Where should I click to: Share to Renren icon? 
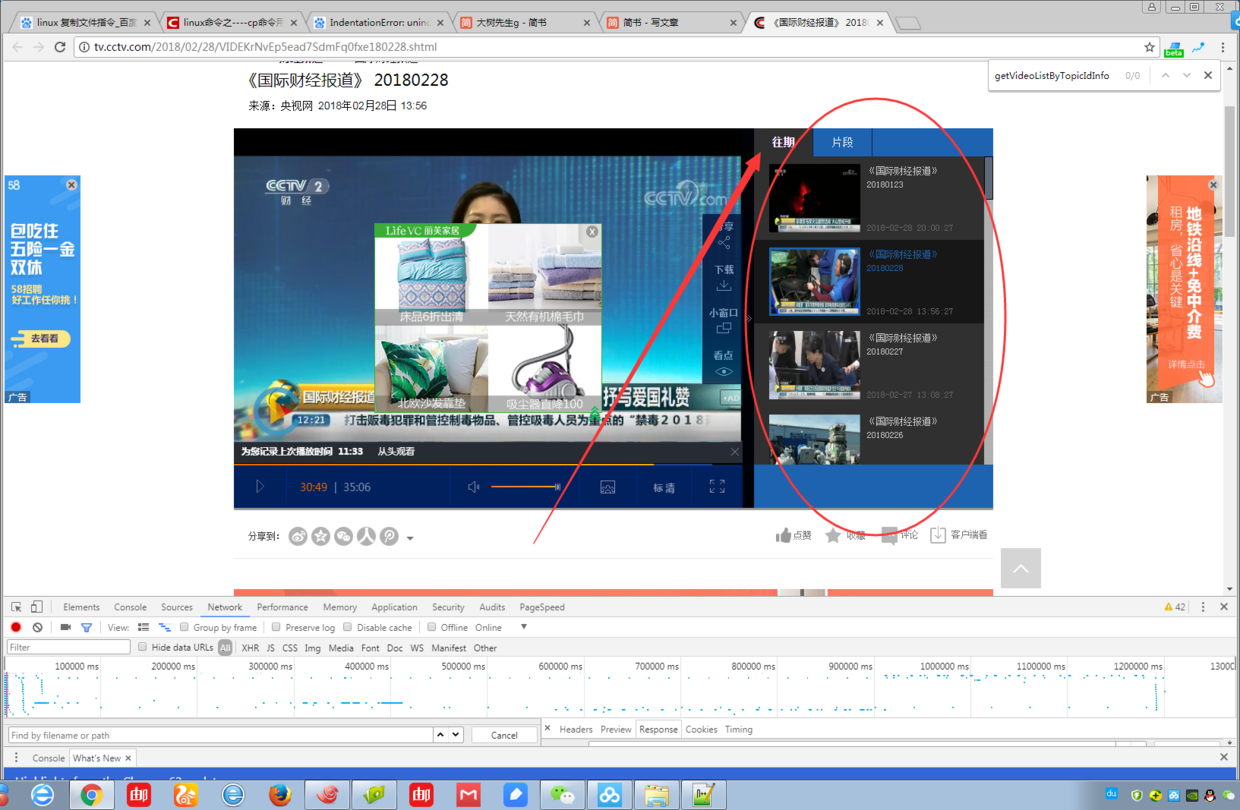coord(367,536)
